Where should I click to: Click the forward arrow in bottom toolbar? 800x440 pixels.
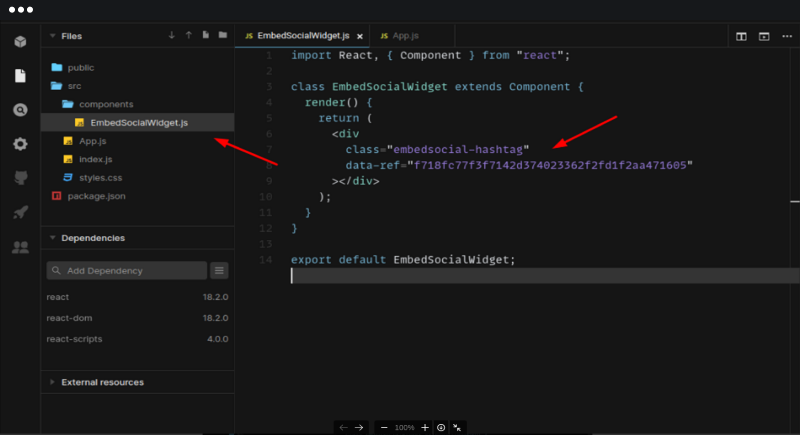coord(359,427)
